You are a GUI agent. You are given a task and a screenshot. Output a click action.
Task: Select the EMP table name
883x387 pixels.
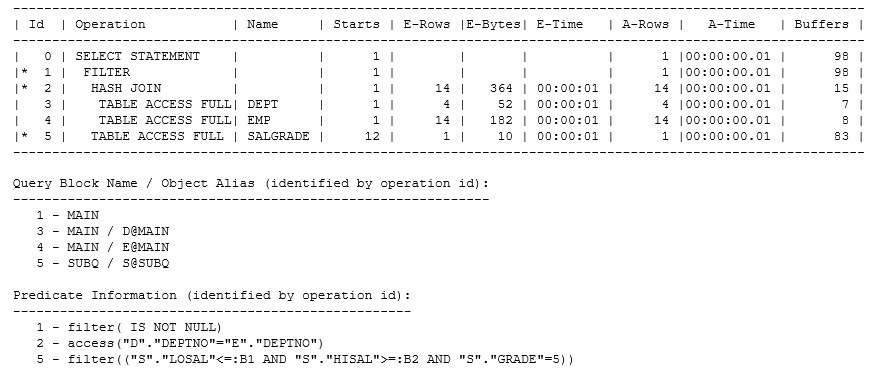click(258, 120)
